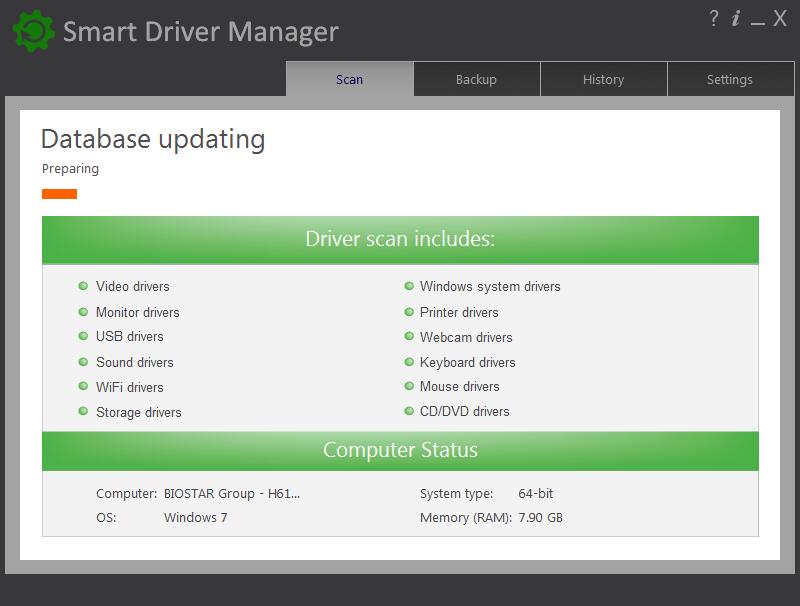800x606 pixels.
Task: Collapse the Computer Status section
Action: 400,450
